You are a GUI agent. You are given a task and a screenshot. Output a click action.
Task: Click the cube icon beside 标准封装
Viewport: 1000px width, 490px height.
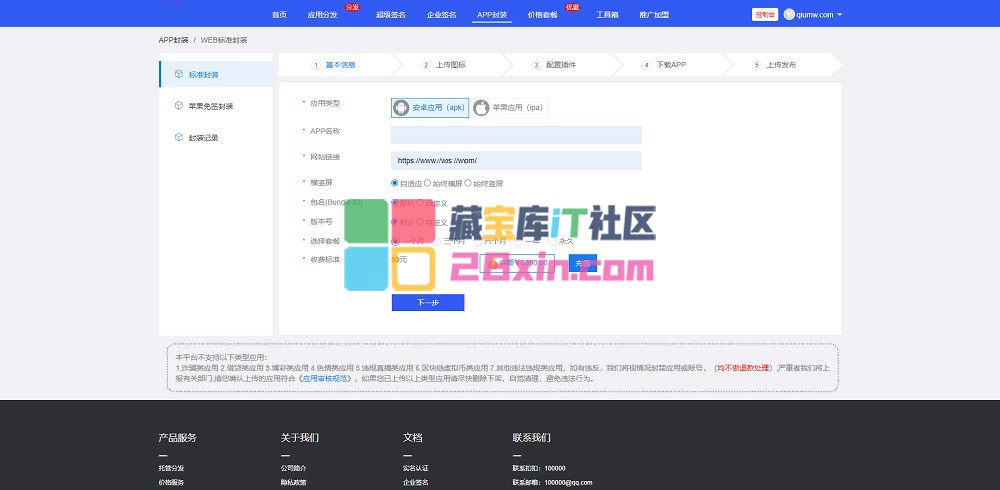(x=178, y=74)
